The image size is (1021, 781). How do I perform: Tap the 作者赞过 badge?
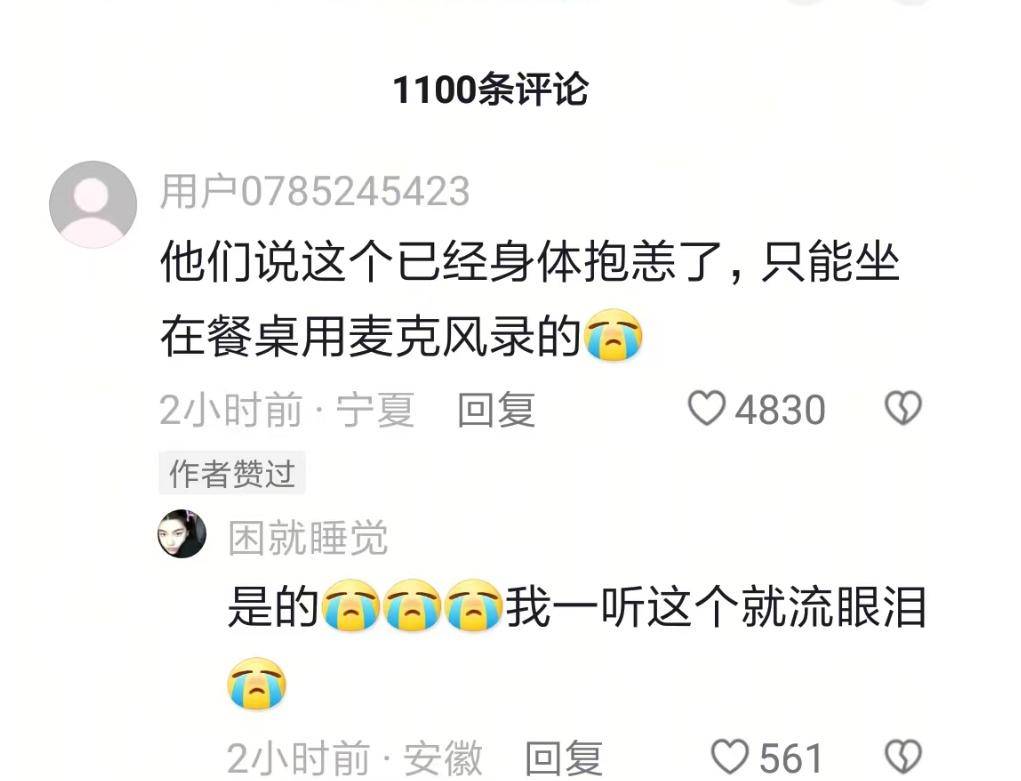pyautogui.click(x=232, y=473)
